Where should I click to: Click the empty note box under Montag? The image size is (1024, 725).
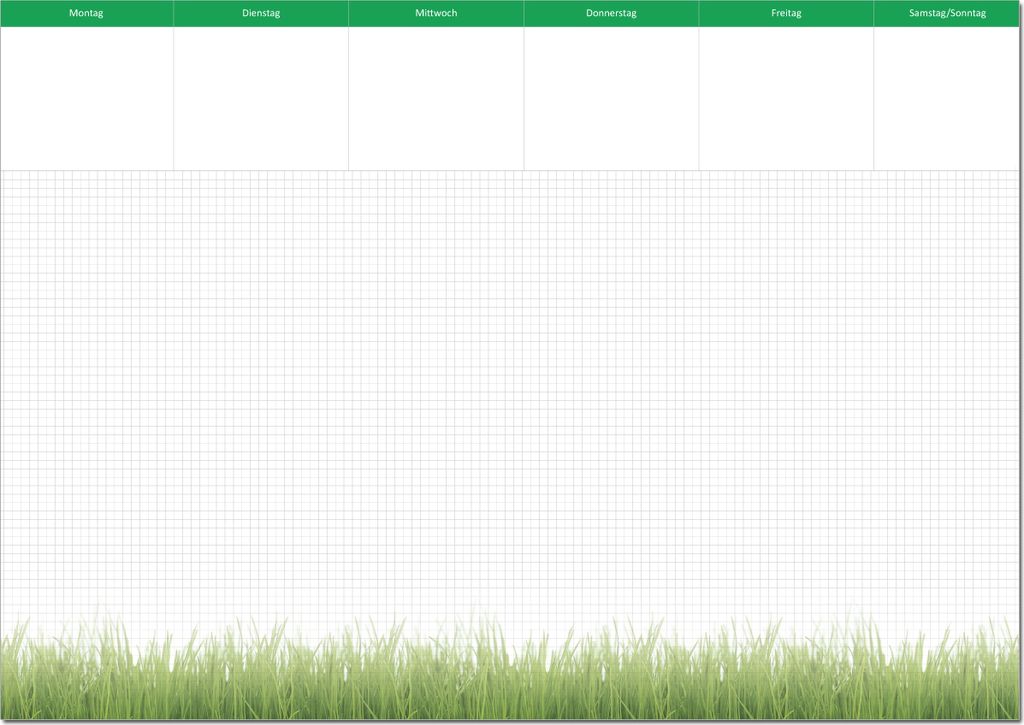click(x=87, y=98)
